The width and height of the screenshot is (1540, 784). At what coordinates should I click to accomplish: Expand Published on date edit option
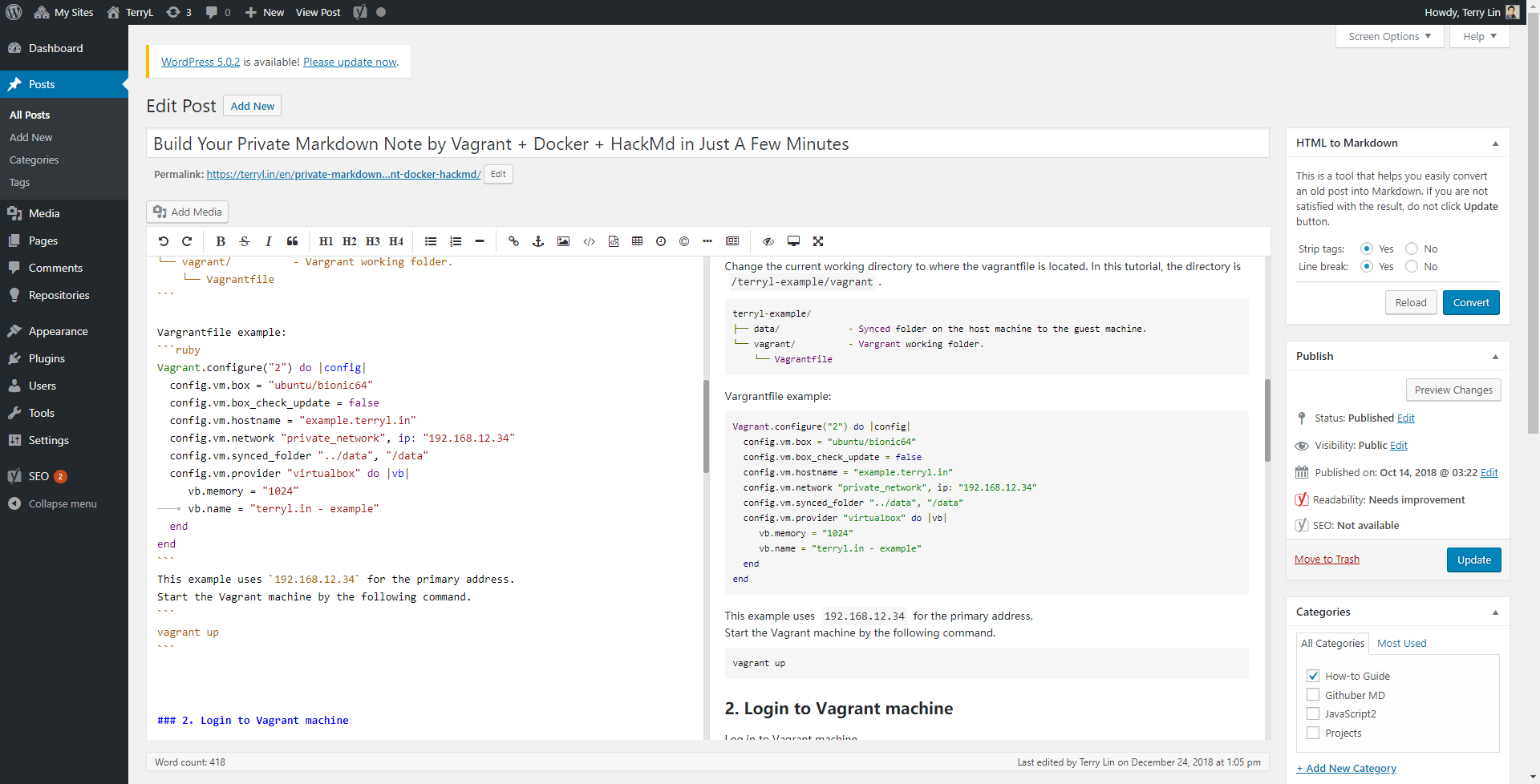click(1489, 473)
